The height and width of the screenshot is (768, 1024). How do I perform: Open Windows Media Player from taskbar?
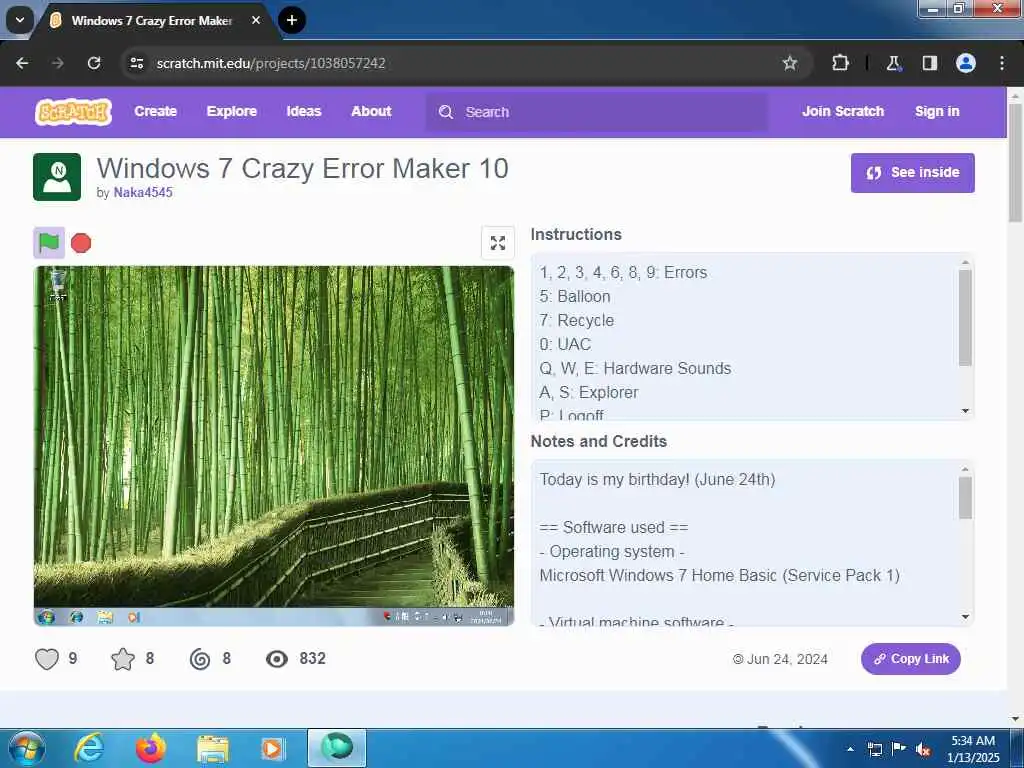[x=272, y=748]
